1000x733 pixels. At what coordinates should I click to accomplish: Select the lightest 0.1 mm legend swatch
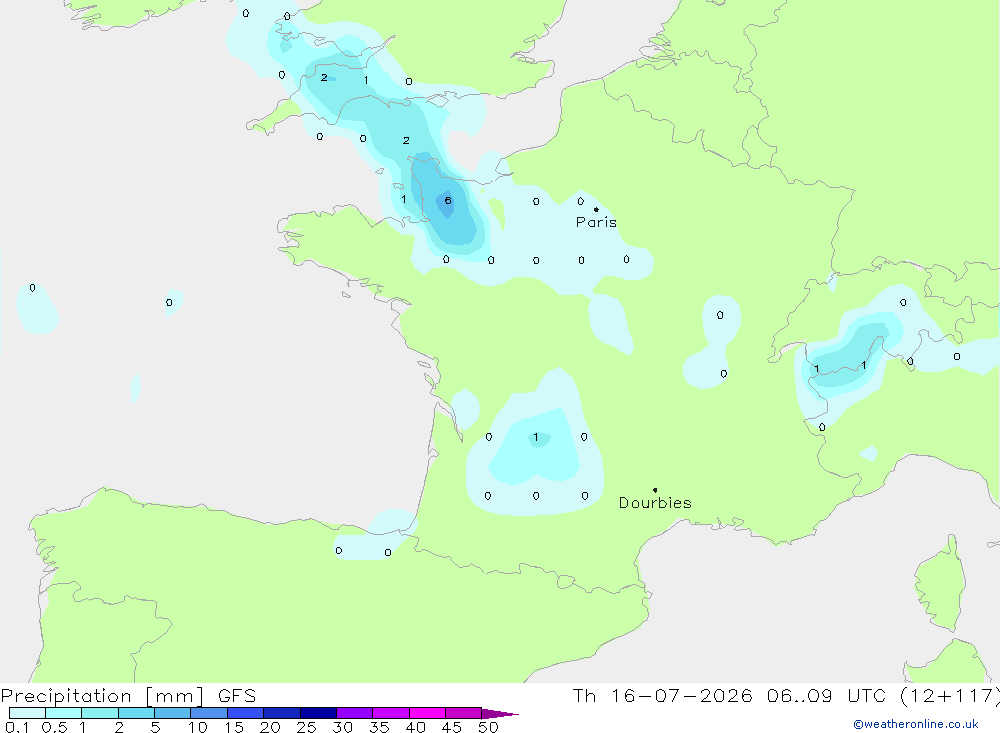tap(27, 713)
